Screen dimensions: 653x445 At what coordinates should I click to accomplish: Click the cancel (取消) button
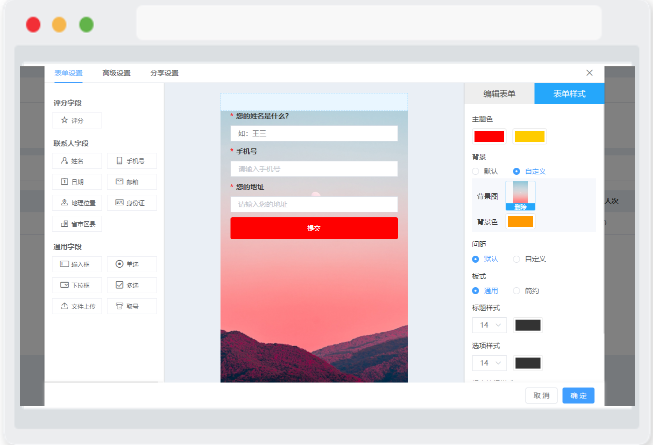click(541, 395)
